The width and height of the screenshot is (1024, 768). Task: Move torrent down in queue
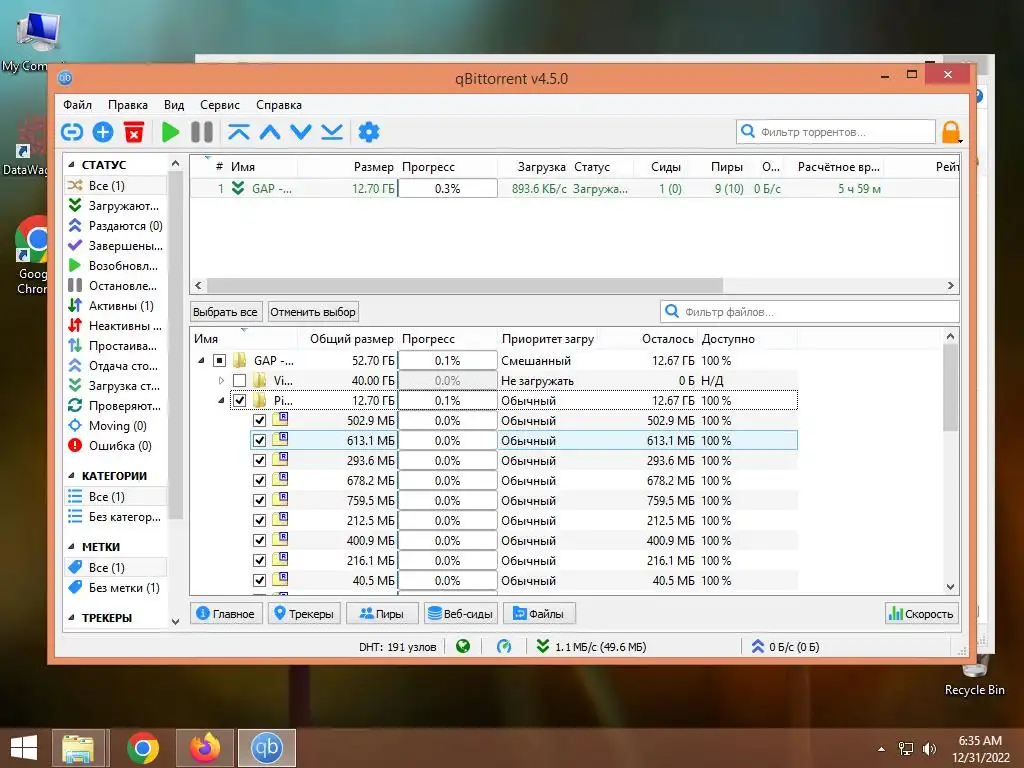tap(301, 133)
